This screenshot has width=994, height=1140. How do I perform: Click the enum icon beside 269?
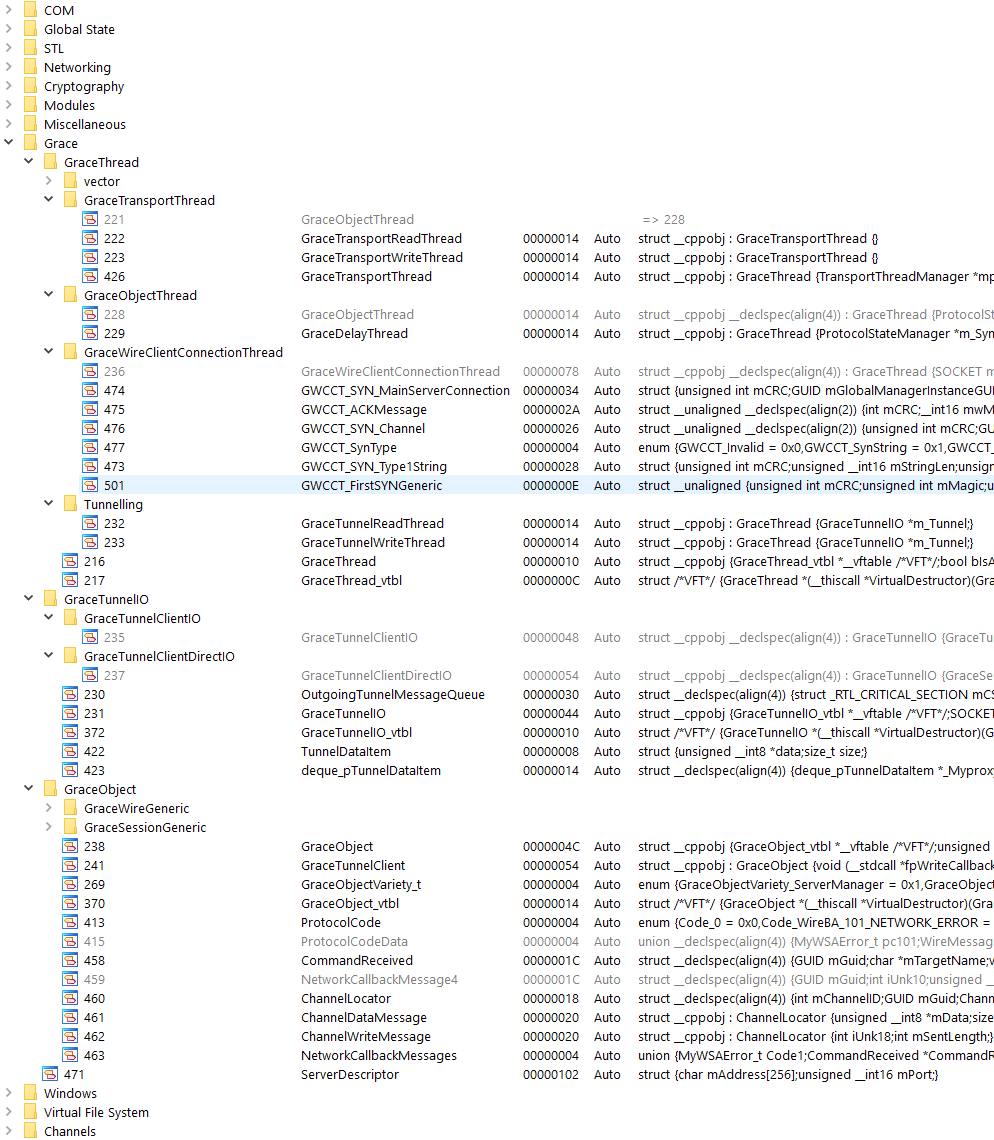[70, 884]
